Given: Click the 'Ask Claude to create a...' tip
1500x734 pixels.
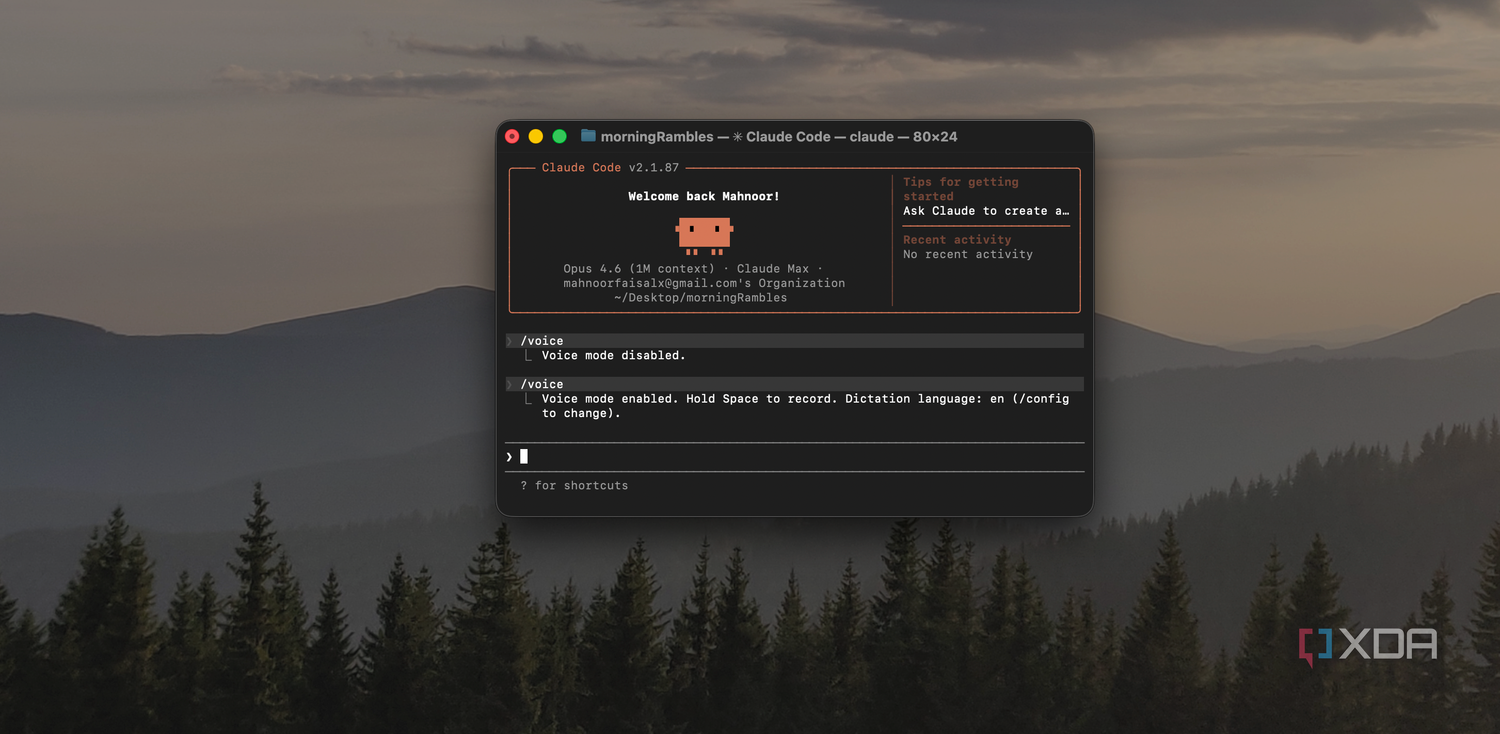Looking at the screenshot, I should [x=987, y=211].
